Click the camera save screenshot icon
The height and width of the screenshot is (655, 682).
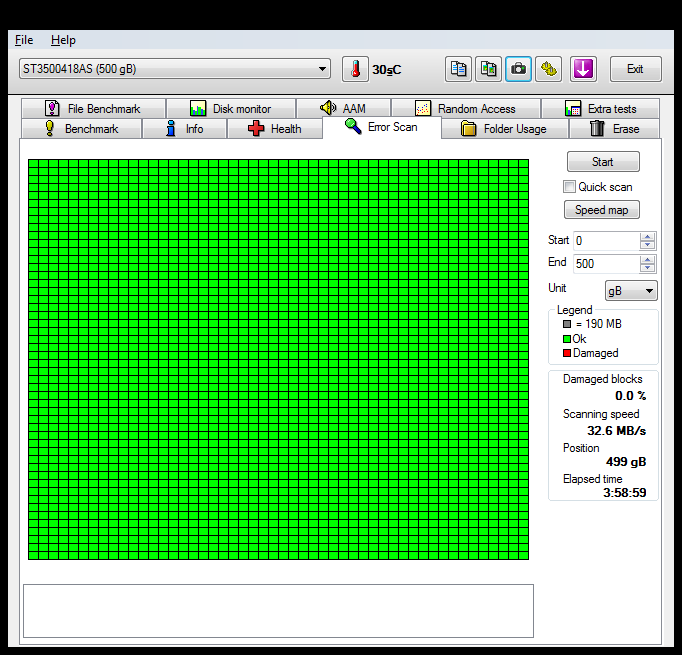click(518, 69)
